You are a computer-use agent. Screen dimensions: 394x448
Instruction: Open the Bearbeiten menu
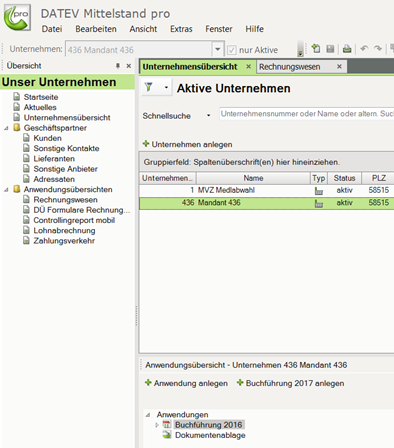click(x=96, y=29)
